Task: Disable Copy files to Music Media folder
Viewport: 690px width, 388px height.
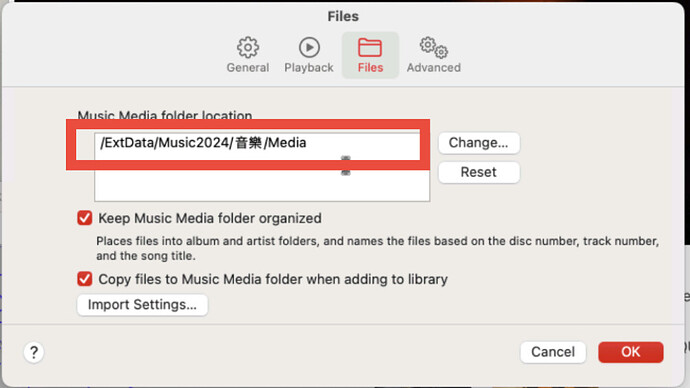Action: tap(84, 278)
